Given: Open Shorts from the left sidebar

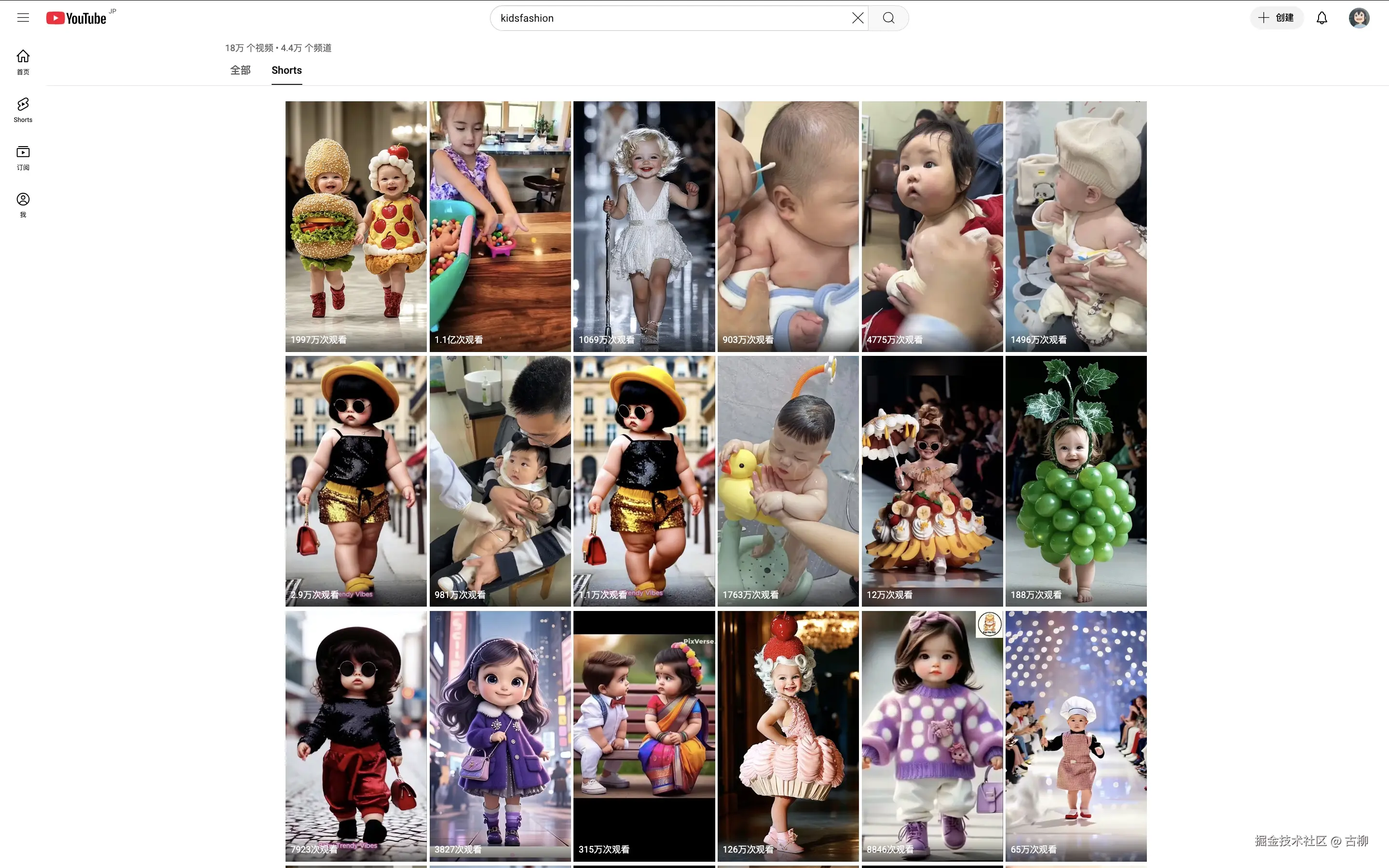Looking at the screenshot, I should pos(23,109).
